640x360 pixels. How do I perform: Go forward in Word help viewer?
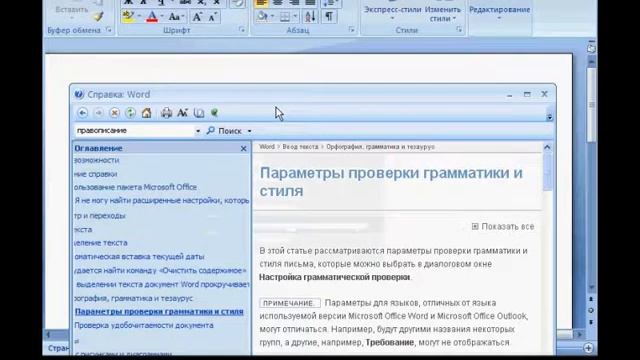click(x=98, y=113)
